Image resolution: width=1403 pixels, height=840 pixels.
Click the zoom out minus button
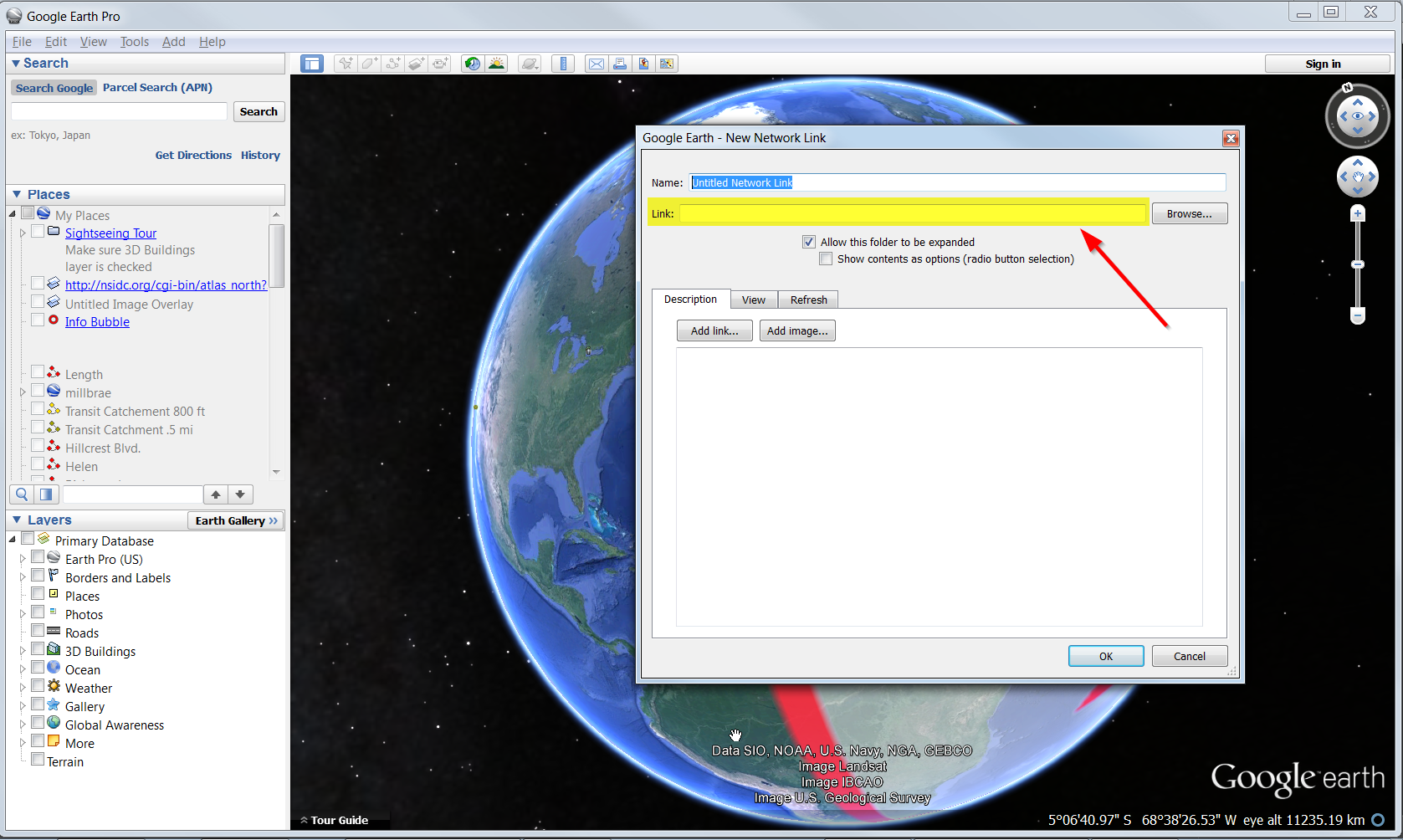(1358, 315)
